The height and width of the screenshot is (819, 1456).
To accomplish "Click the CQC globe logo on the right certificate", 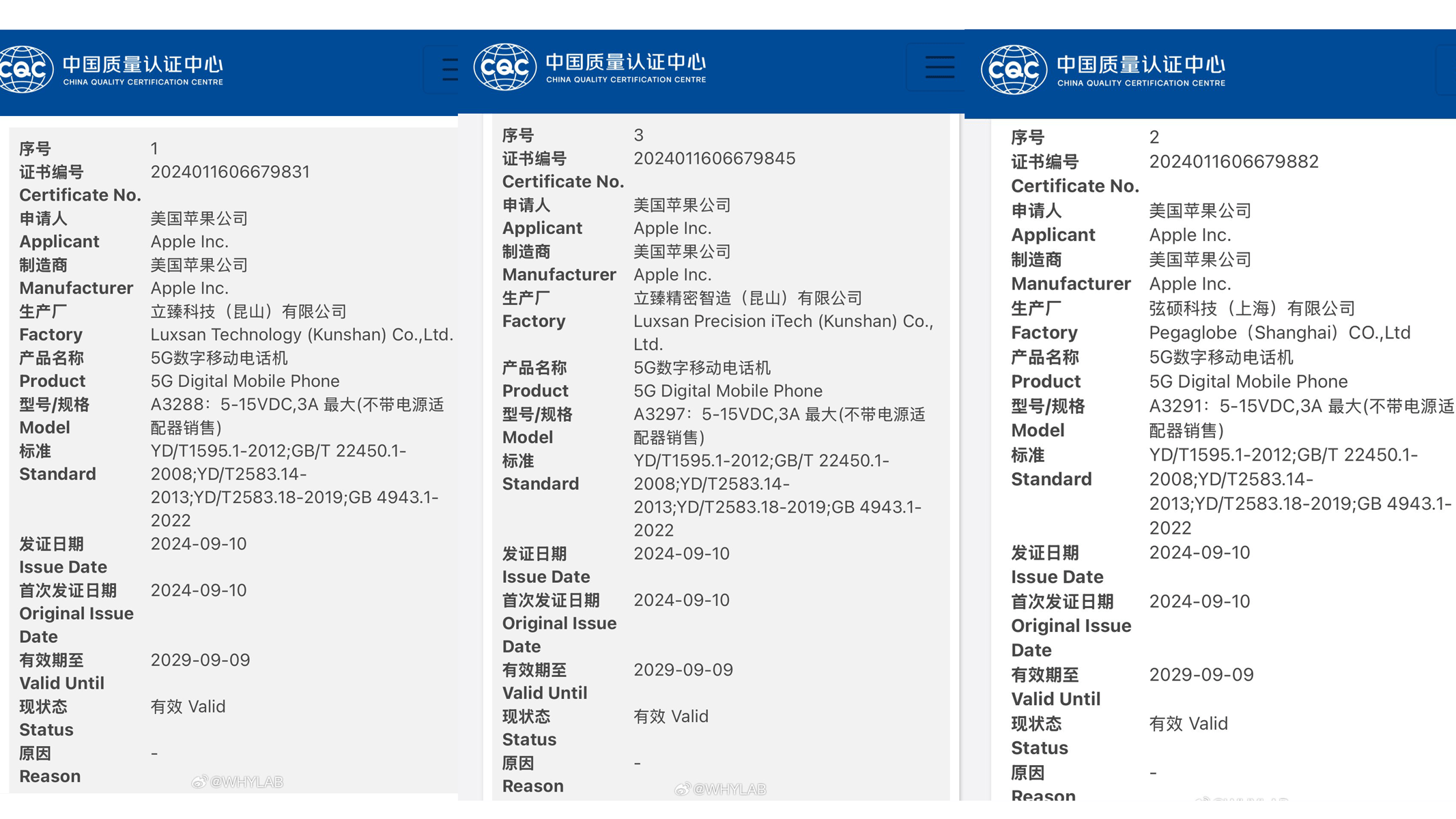I will pos(1013,70).
